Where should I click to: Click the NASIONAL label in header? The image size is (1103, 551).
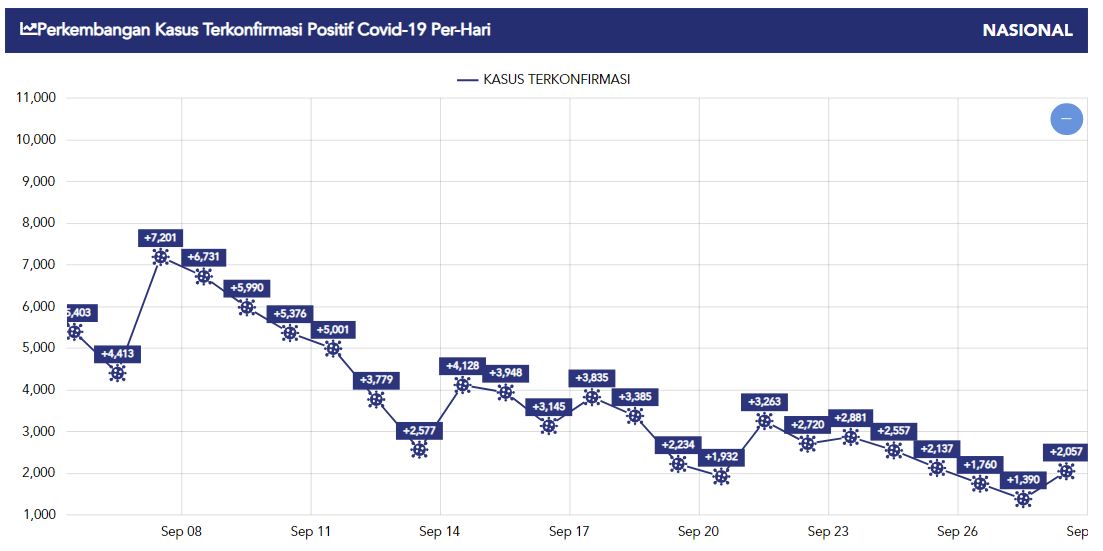click(1027, 30)
